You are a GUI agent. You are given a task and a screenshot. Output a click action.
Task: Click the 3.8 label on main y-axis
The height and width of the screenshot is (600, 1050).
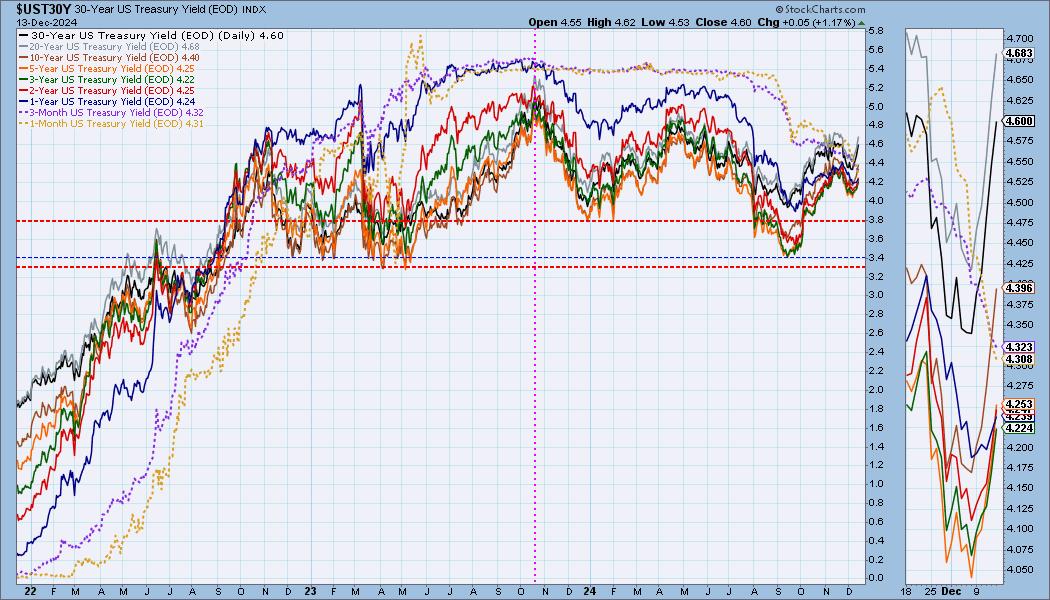point(875,220)
